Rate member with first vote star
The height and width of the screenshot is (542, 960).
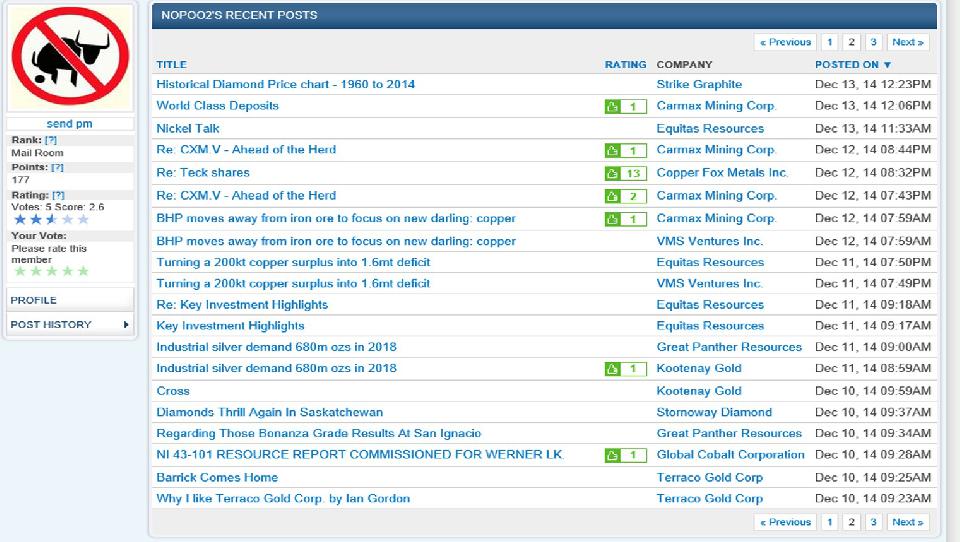tap(19, 271)
